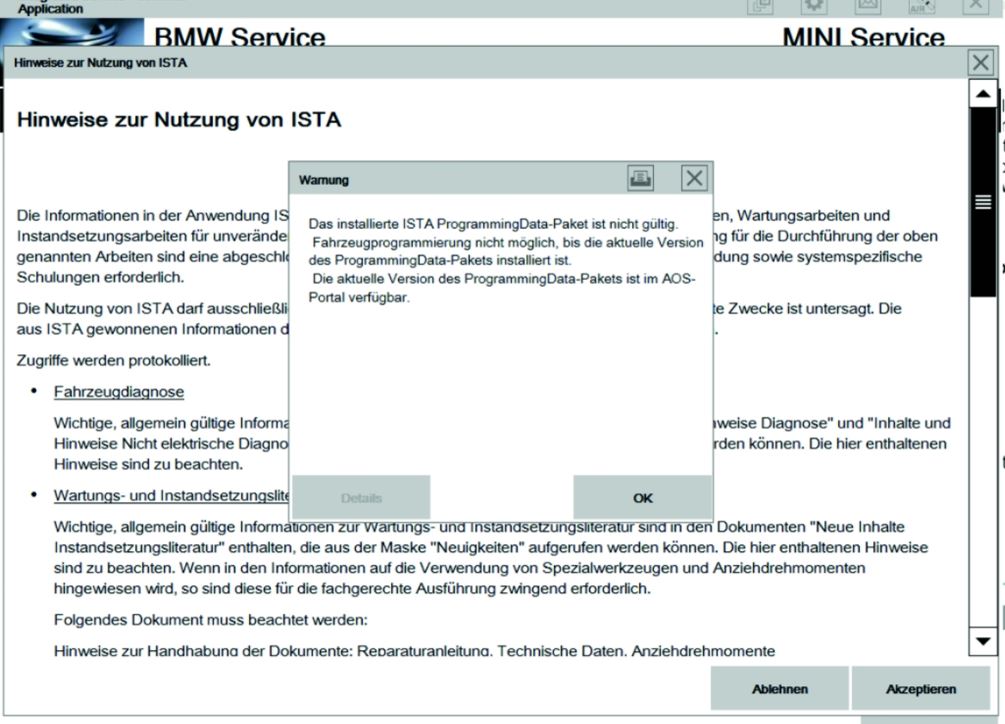Click the envelope icon in top toolbar
Image resolution: width=1005 pixels, height=724 pixels.
coord(867,7)
